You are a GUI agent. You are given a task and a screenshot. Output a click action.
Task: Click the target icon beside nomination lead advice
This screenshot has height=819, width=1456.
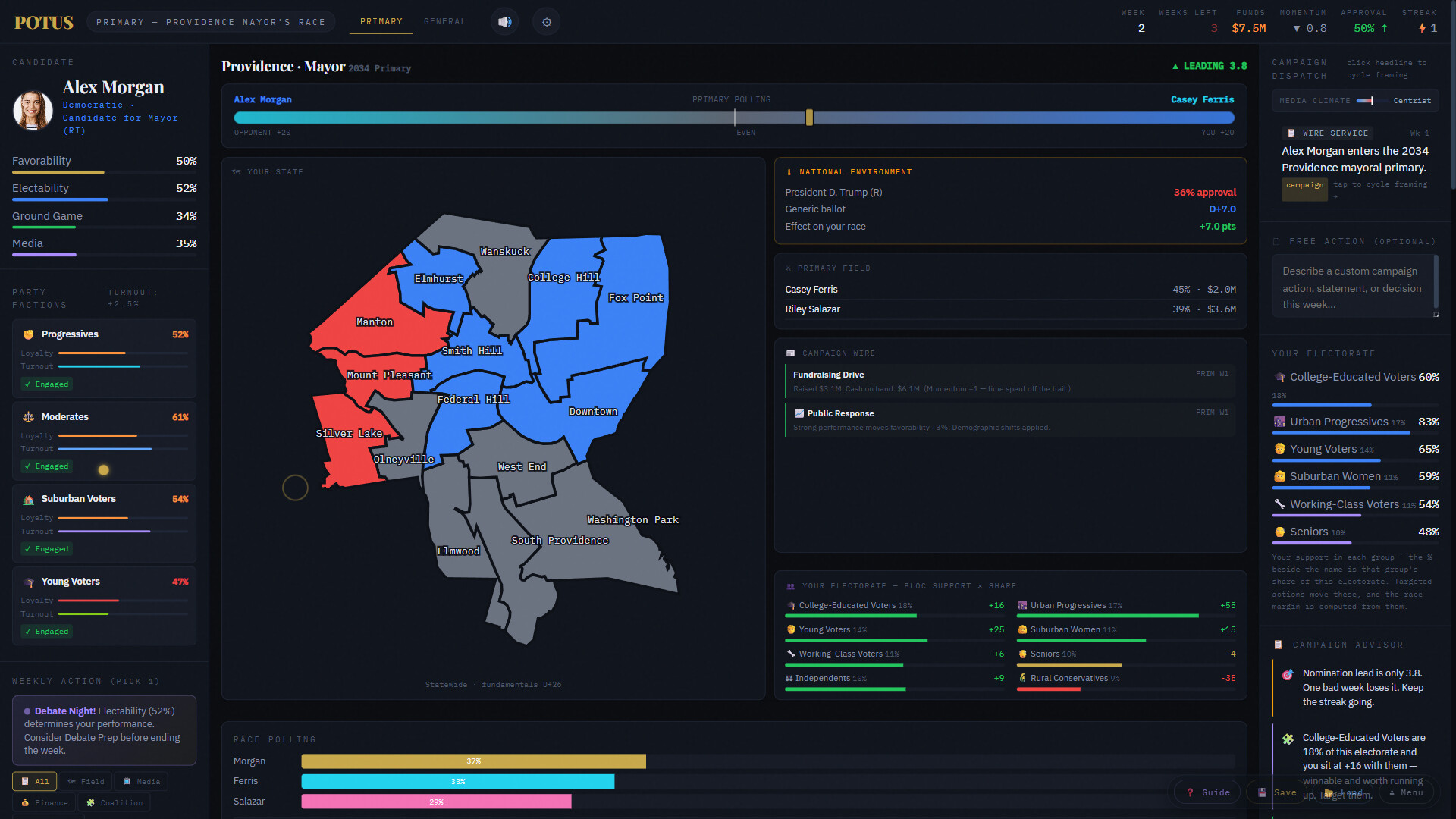tap(1288, 674)
